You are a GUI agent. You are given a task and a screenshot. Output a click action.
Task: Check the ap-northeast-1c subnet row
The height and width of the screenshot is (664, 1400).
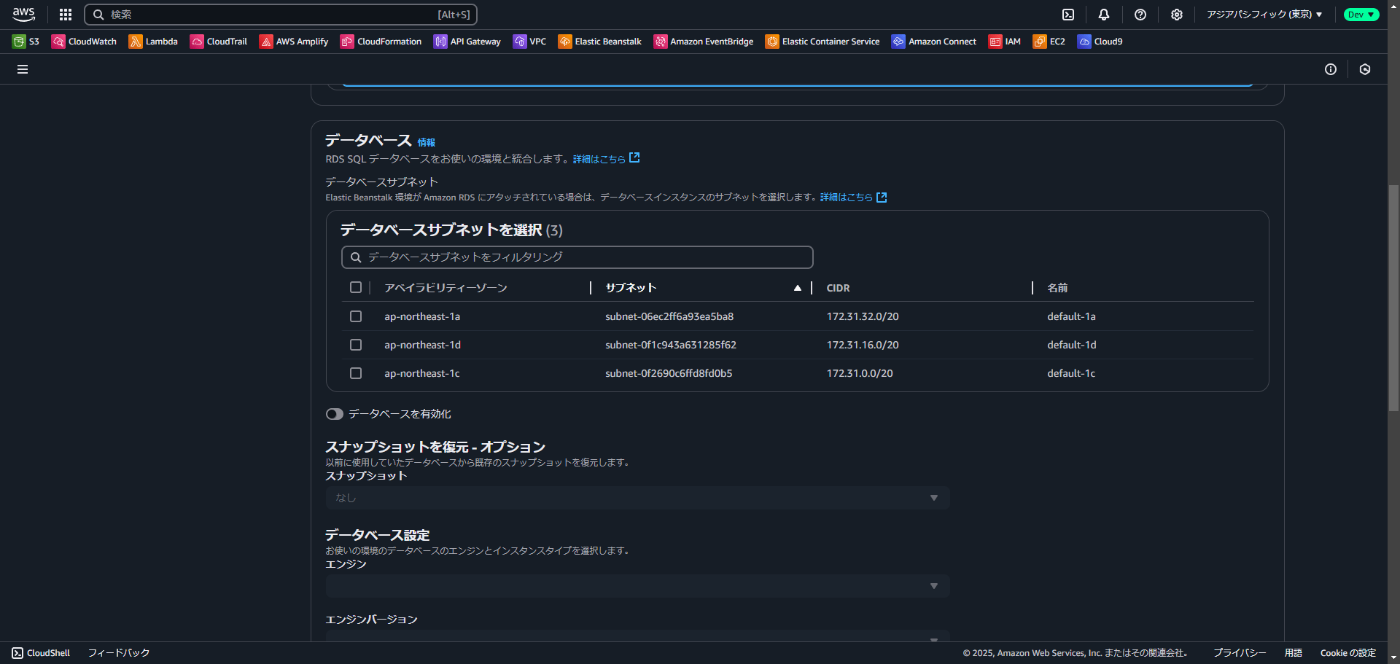coord(356,373)
